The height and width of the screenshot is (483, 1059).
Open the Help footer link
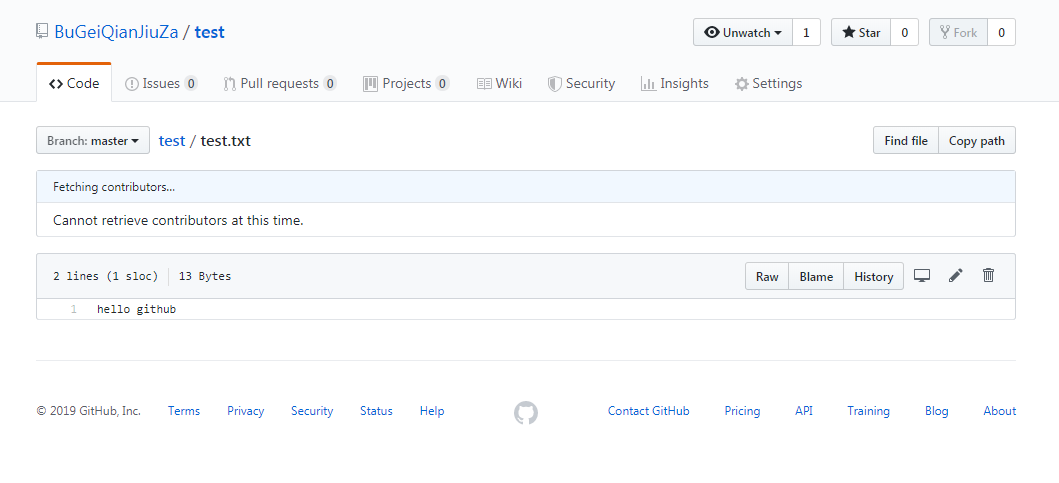(432, 411)
